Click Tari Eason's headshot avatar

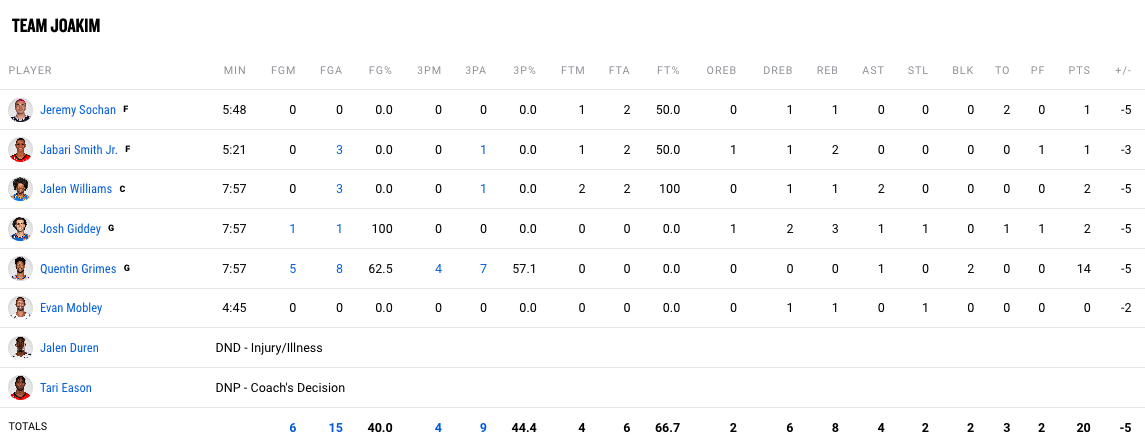[x=20, y=387]
